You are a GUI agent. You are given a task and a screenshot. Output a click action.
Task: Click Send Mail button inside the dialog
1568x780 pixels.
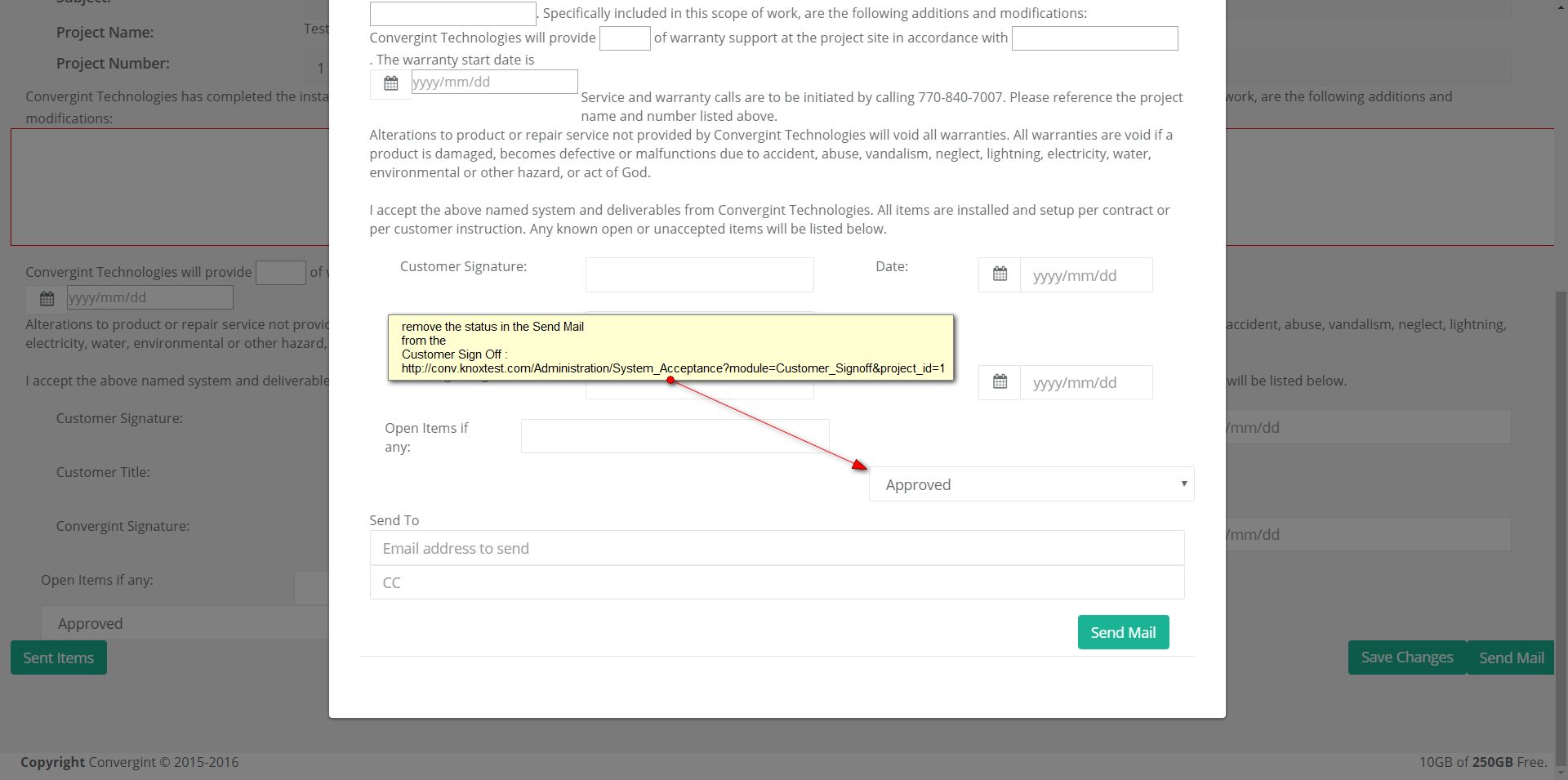[x=1123, y=632]
